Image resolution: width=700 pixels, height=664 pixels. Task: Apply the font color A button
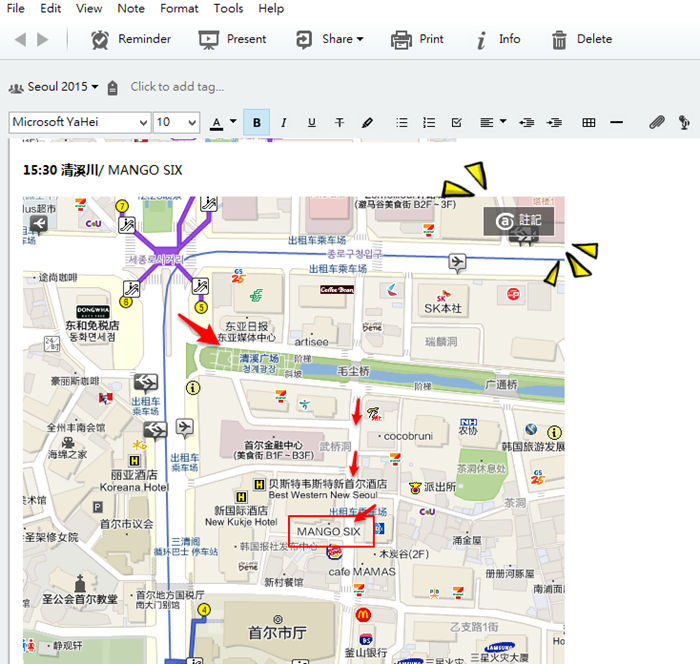point(217,123)
